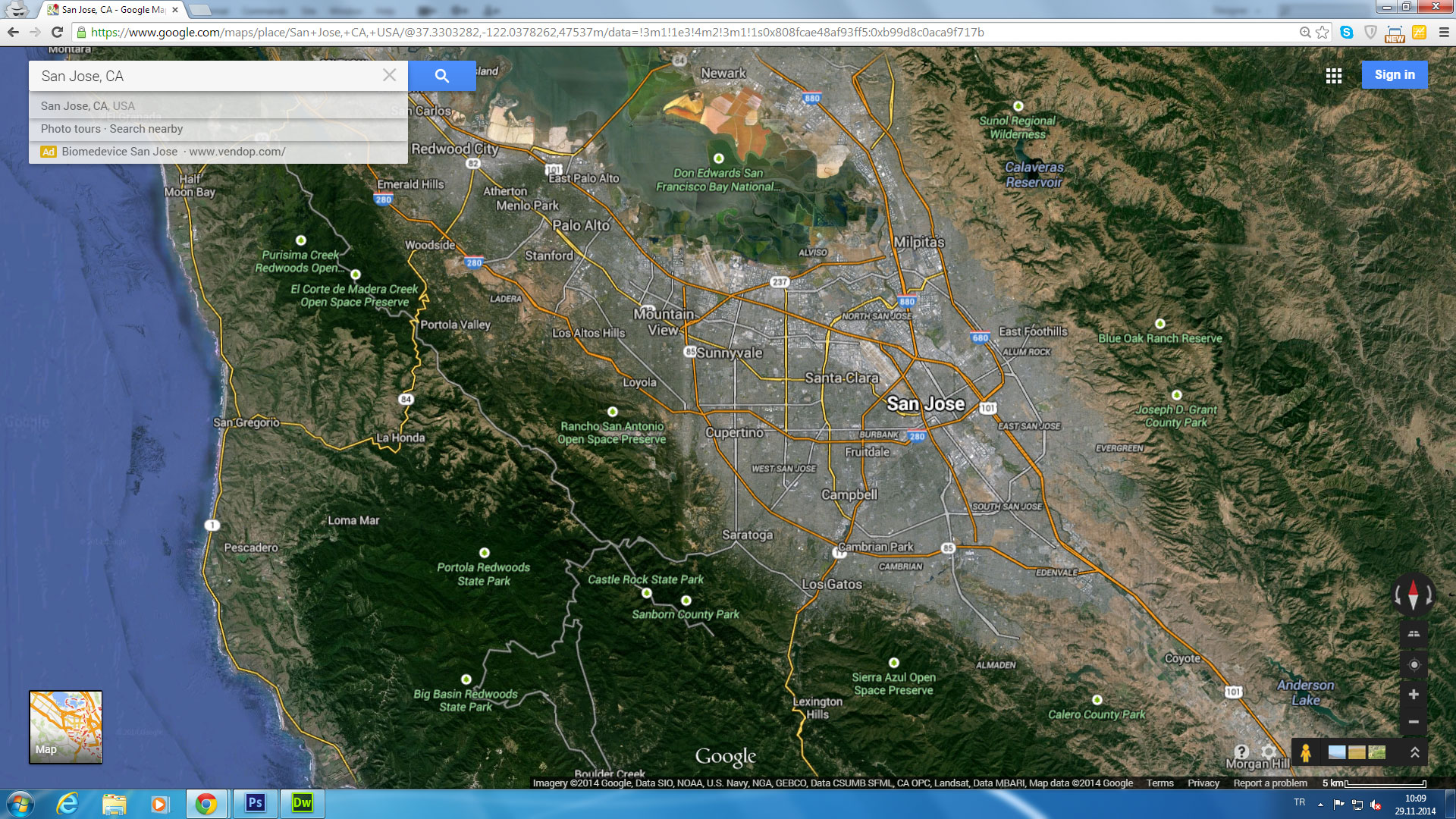The height and width of the screenshot is (819, 1456).
Task: Open the Report a problem link
Action: pos(1269,783)
